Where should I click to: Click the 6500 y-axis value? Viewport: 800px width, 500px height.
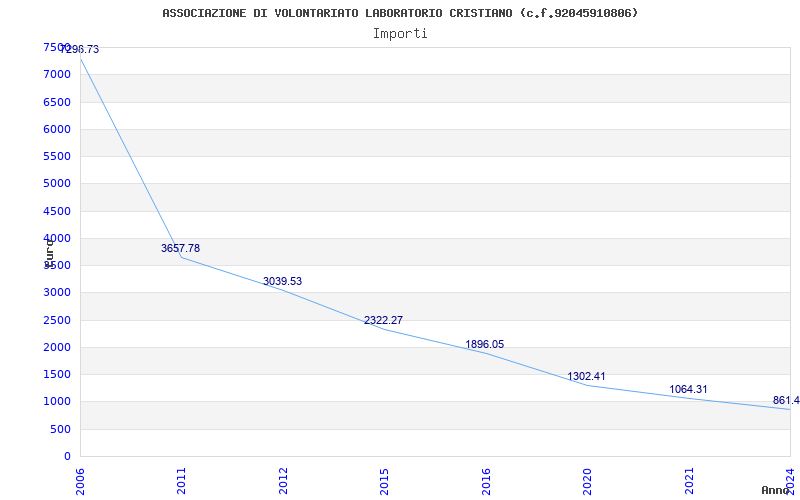coord(57,102)
